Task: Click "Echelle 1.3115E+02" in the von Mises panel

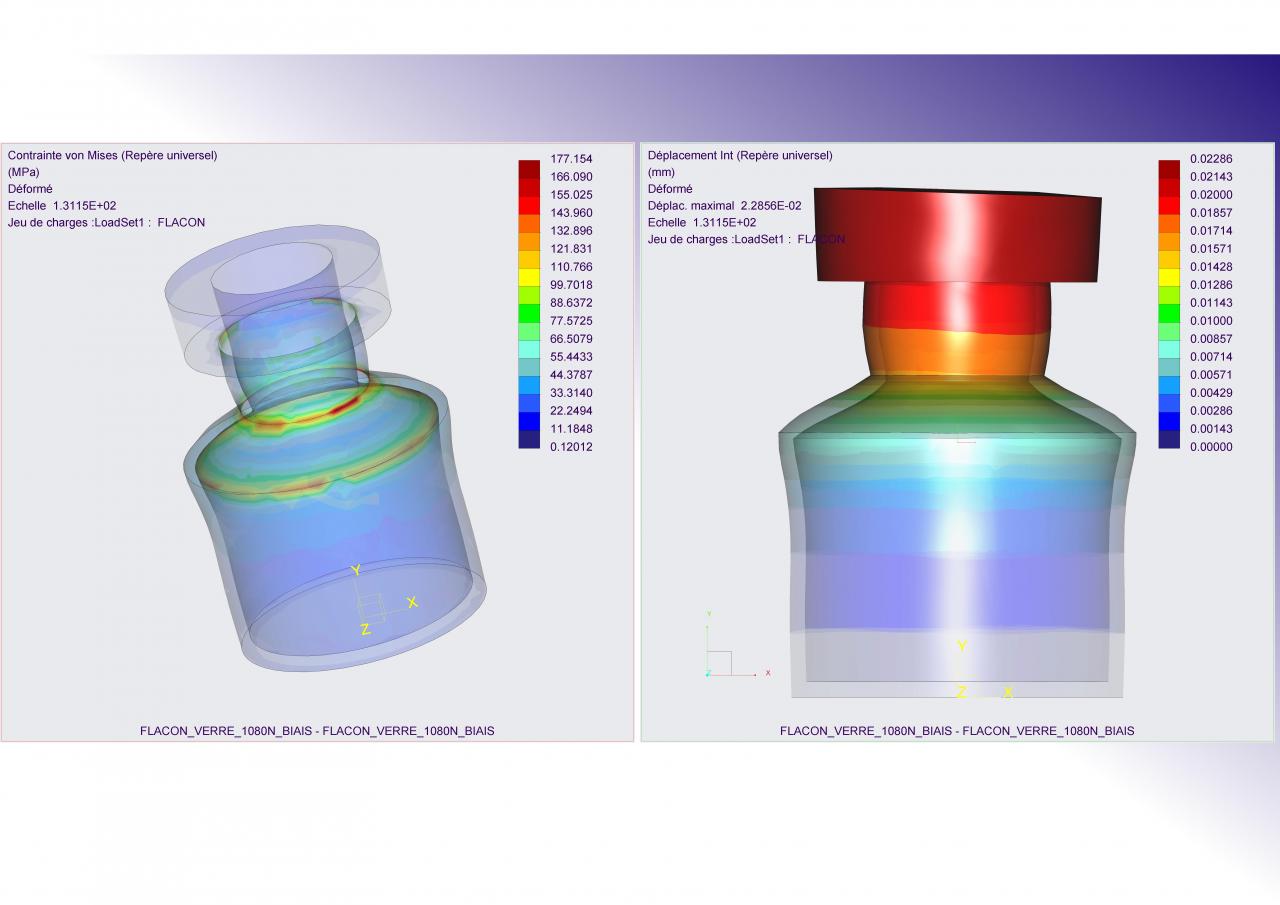Action: 62,206
